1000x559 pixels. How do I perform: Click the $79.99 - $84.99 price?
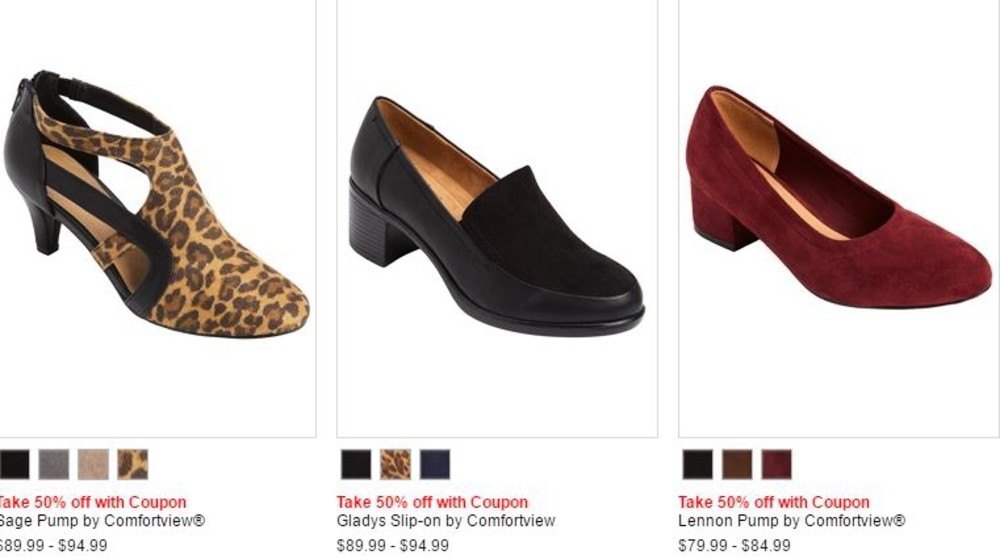coord(734,546)
